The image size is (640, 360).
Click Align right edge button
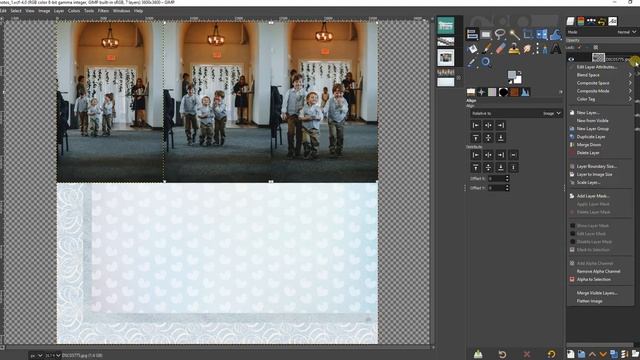coord(500,125)
